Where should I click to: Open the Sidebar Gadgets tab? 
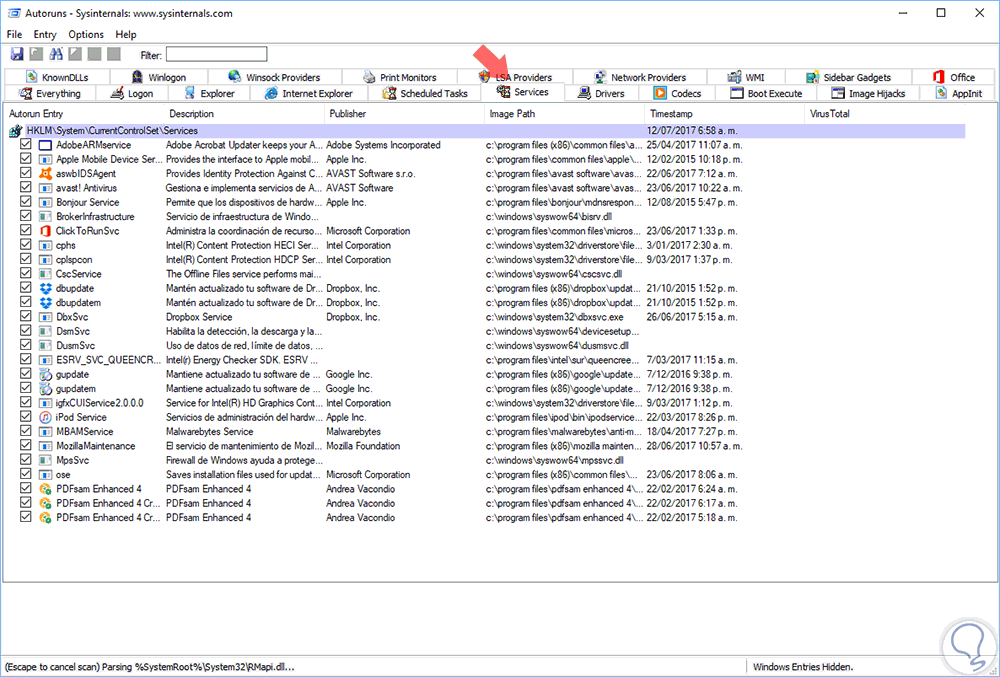[x=848, y=77]
